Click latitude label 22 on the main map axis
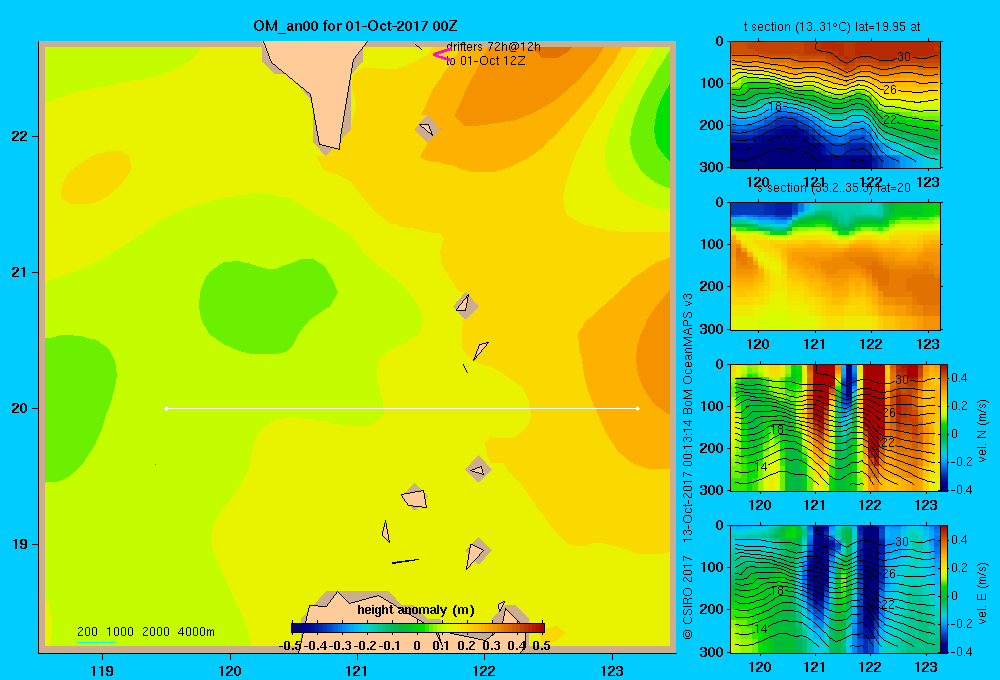Image resolution: width=1000 pixels, height=680 pixels. pyautogui.click(x=20, y=137)
